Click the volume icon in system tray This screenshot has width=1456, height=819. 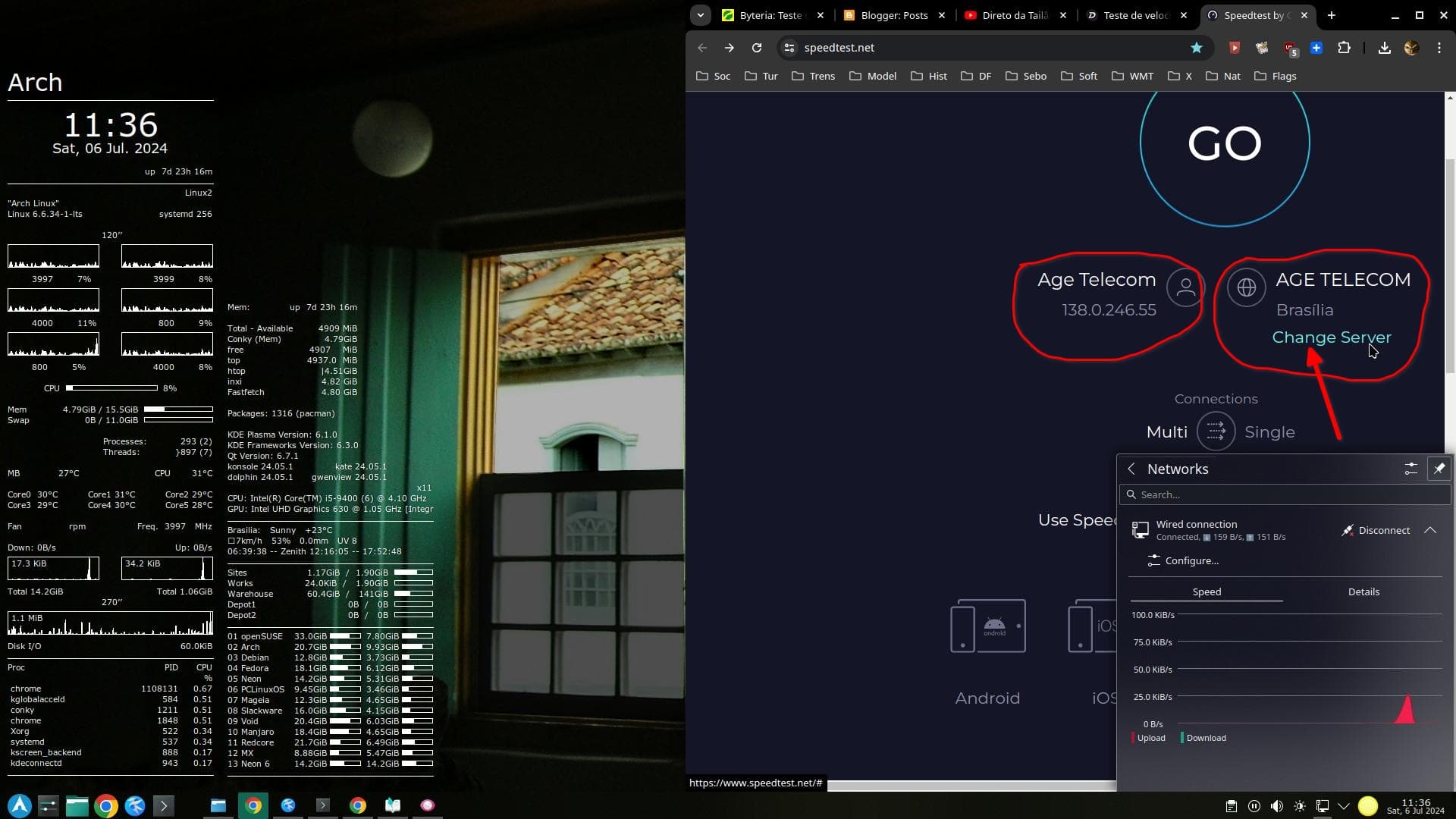click(x=1277, y=806)
